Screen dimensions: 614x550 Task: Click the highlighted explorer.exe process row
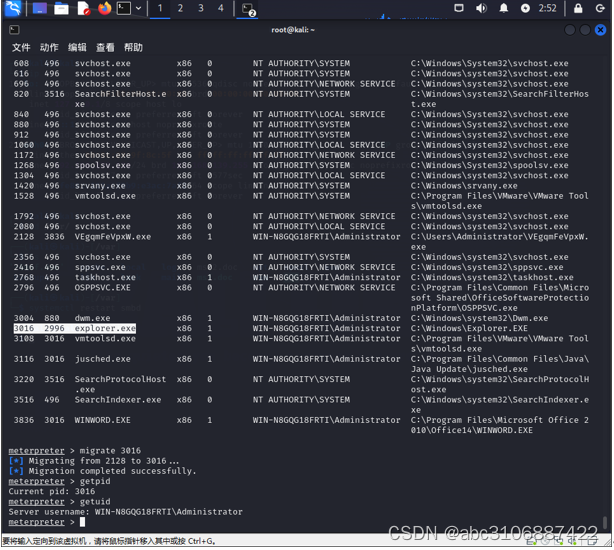pos(75,328)
